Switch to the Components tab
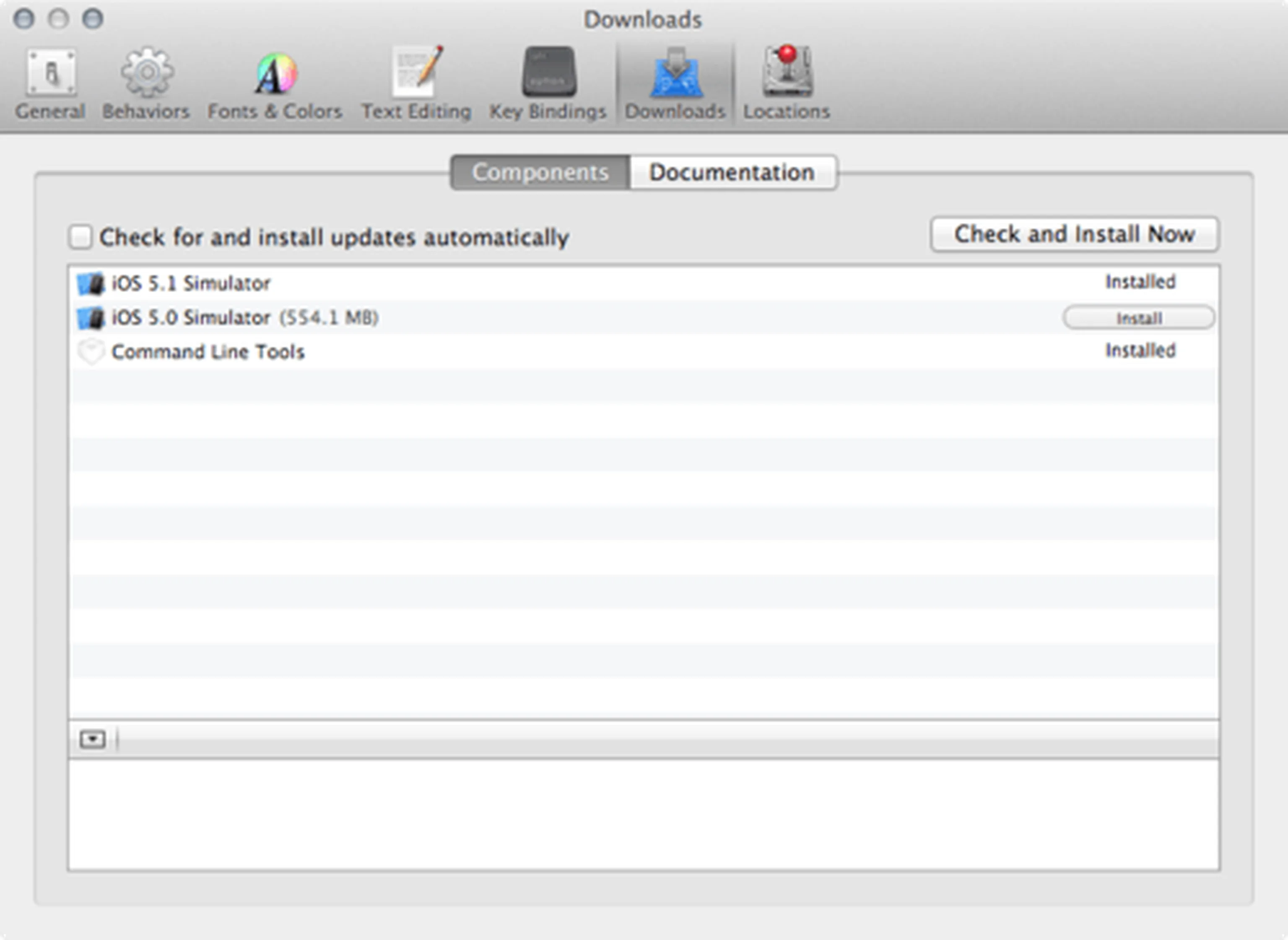 (540, 172)
